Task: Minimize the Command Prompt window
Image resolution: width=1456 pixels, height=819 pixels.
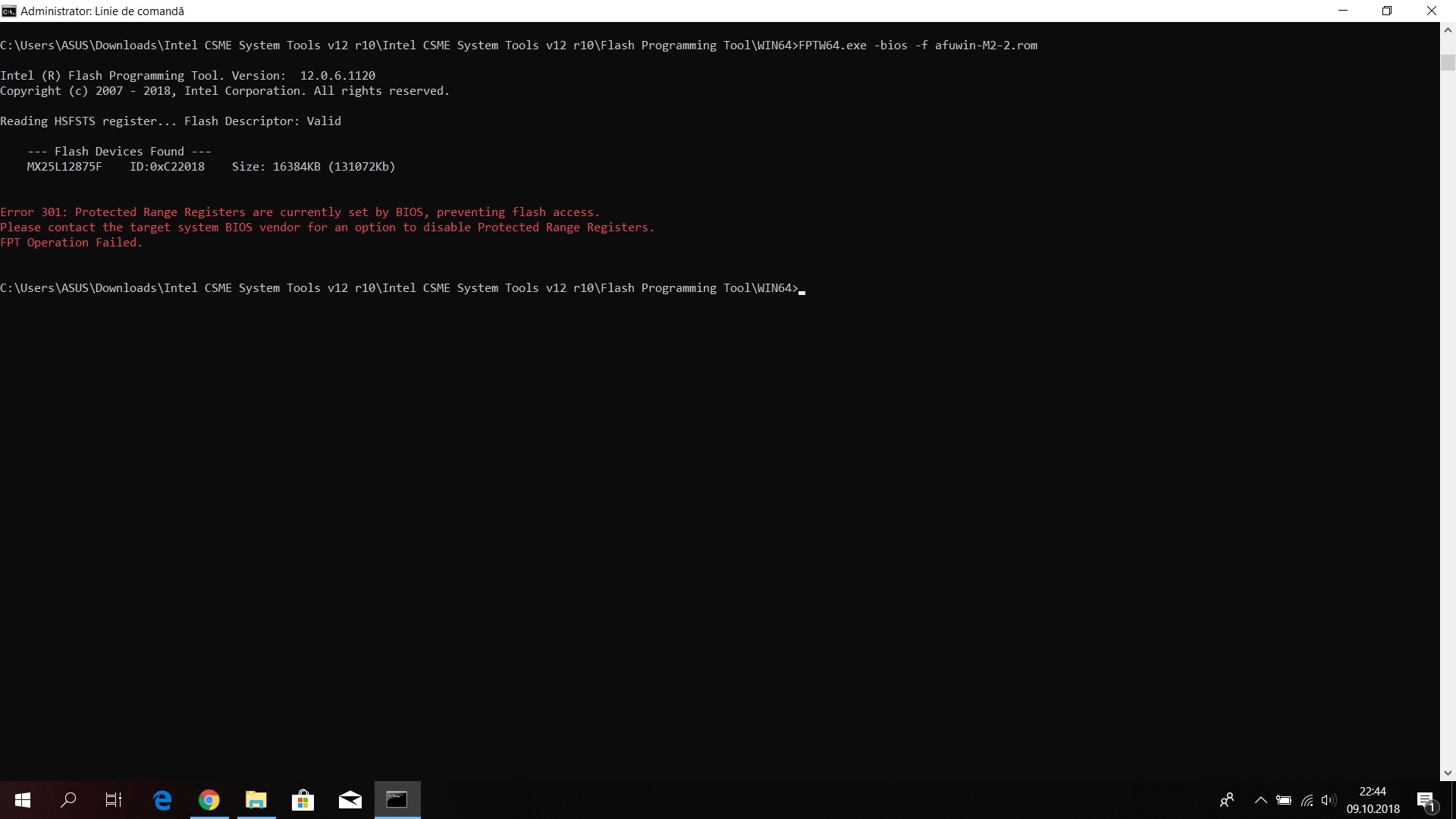Action: pyautogui.click(x=1343, y=11)
